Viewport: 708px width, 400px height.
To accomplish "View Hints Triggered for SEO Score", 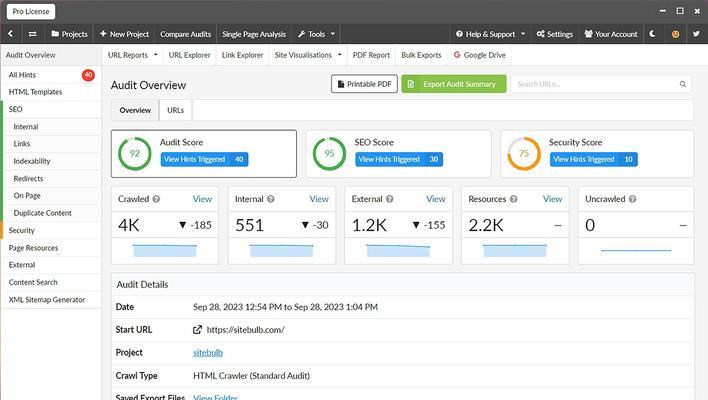I will tap(399, 159).
